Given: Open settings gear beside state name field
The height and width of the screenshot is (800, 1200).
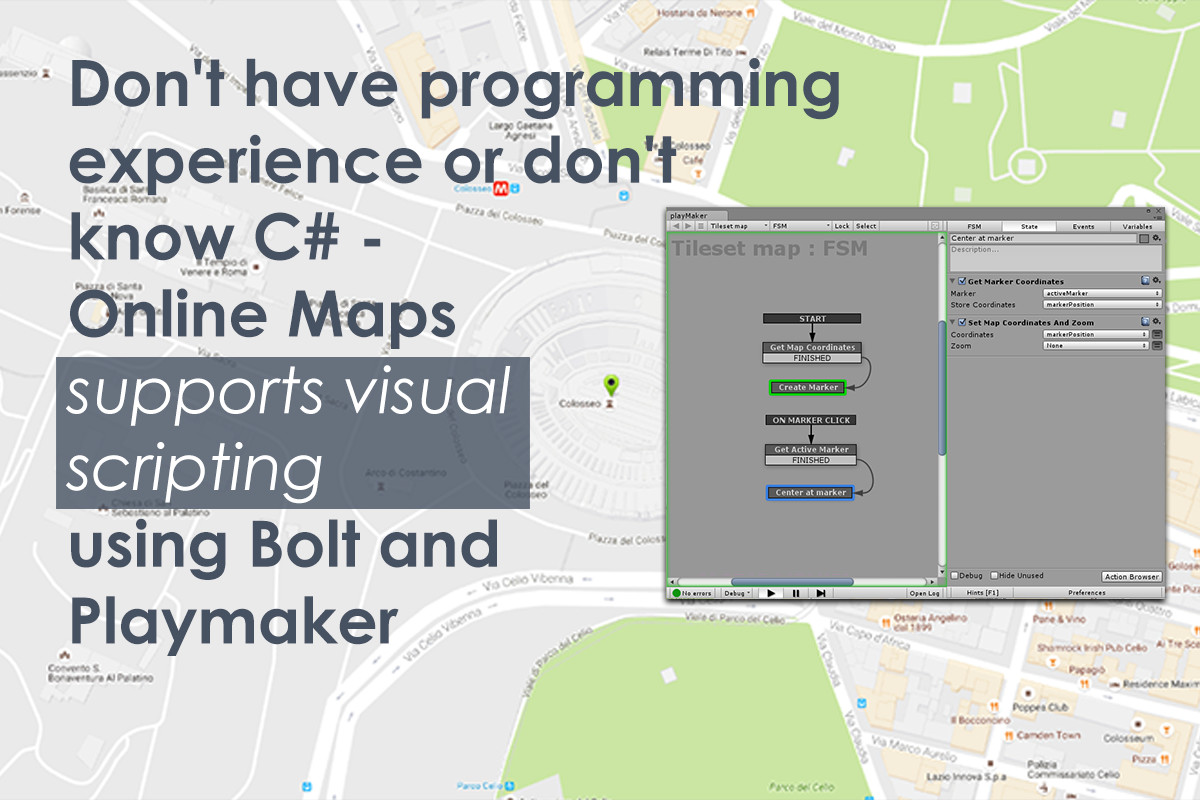Looking at the screenshot, I should (1157, 238).
